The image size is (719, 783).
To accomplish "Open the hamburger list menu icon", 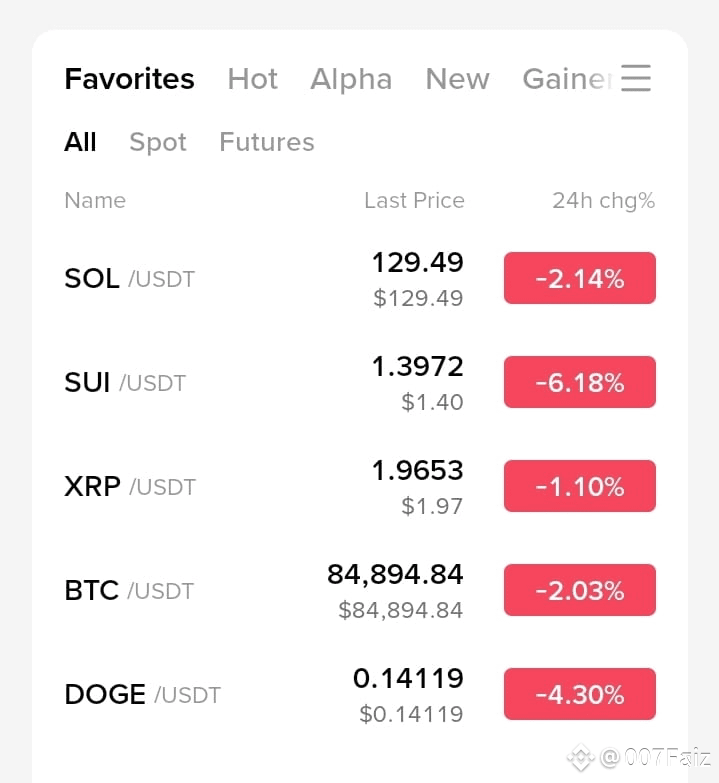I will click(636, 78).
